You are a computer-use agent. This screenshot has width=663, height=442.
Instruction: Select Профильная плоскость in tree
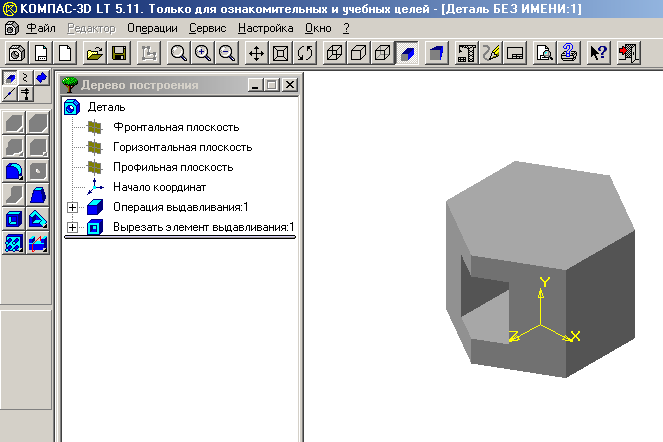click(x=173, y=167)
